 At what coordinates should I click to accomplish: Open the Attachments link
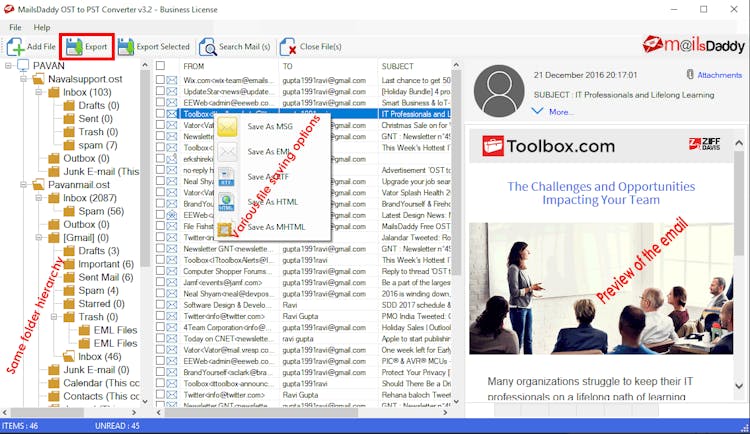coord(719,75)
